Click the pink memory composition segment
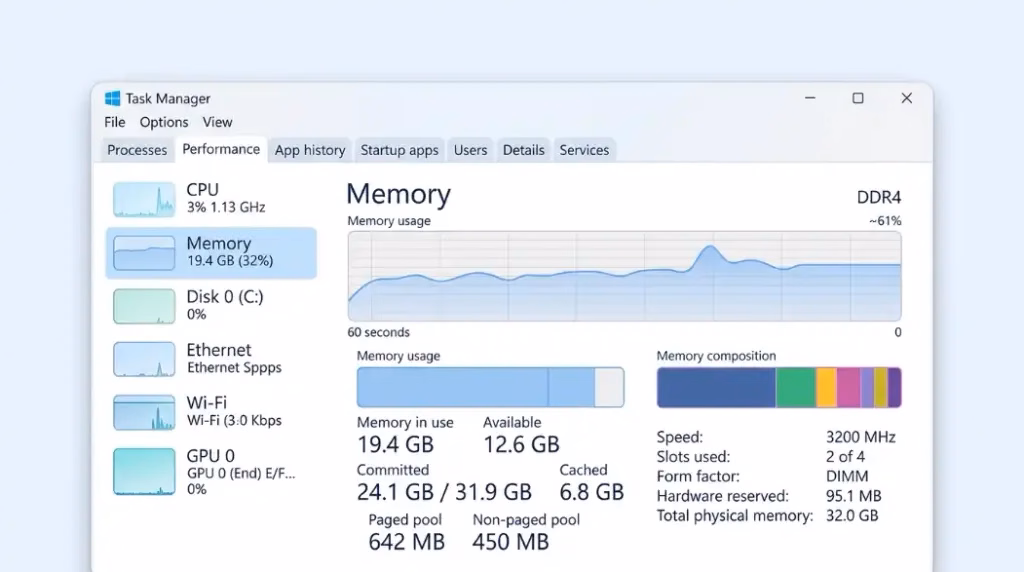This screenshot has height=572, width=1024. click(x=848, y=387)
